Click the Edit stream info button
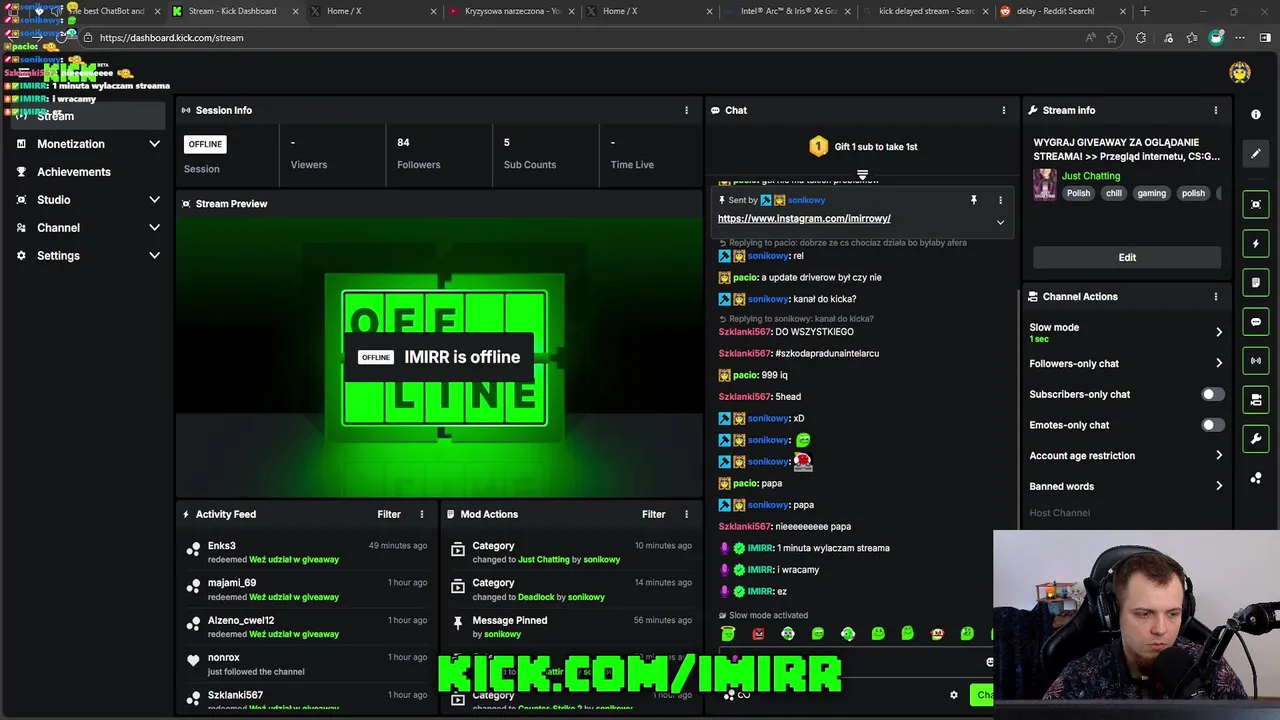 point(1127,257)
